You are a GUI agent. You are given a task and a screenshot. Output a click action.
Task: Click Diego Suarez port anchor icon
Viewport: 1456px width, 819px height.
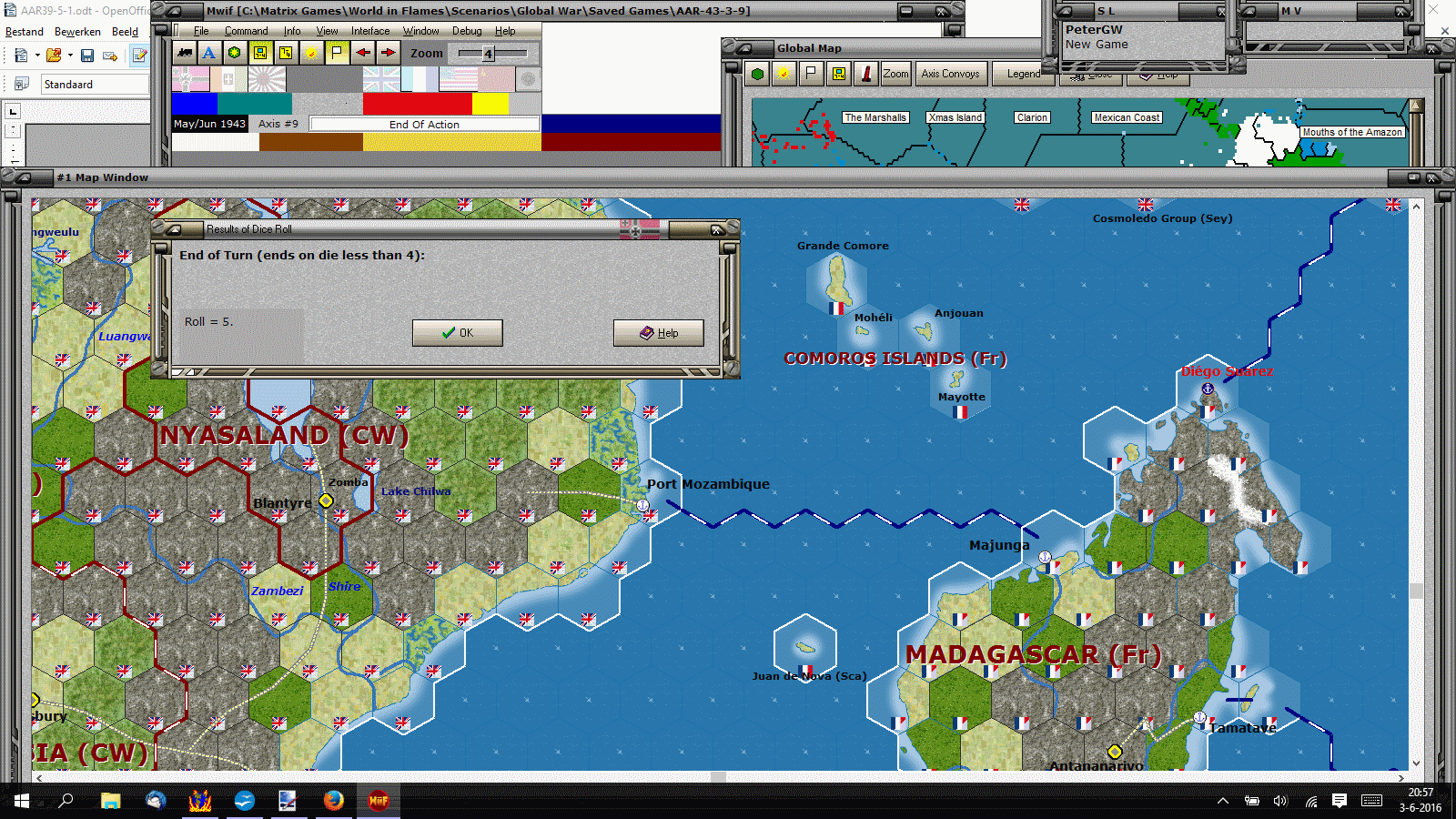(x=1208, y=389)
